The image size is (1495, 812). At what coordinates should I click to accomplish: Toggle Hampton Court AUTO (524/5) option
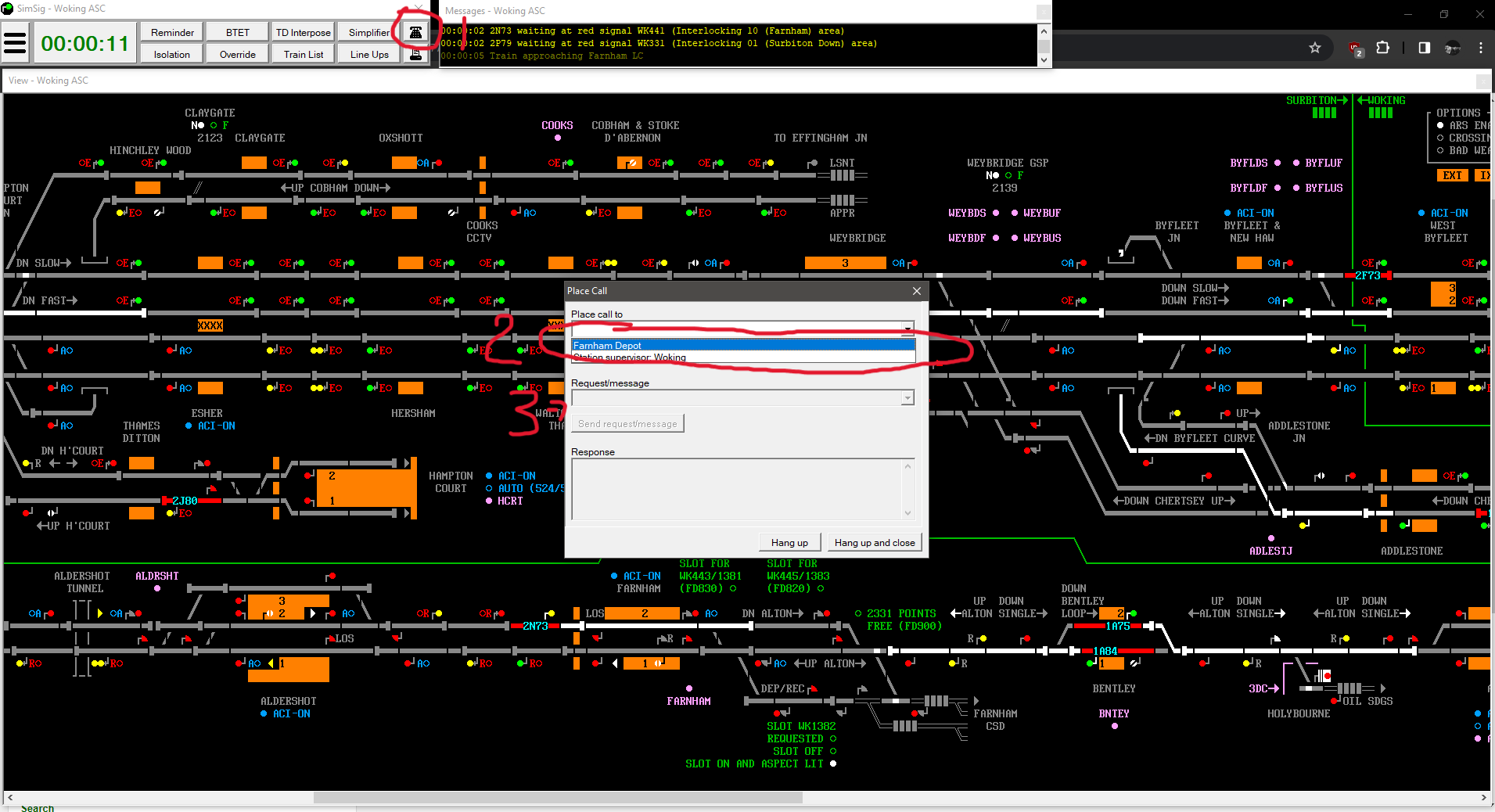[489, 488]
